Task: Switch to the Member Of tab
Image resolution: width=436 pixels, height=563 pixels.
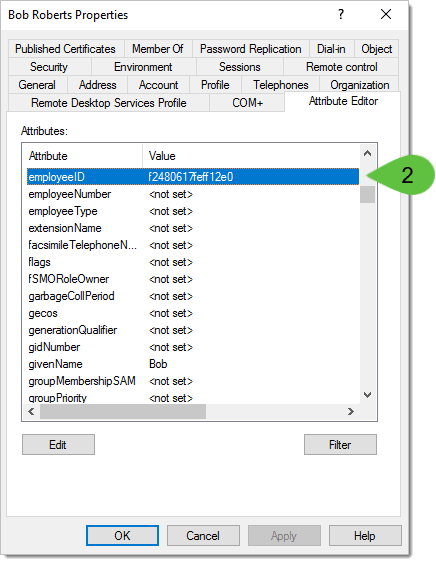Action: [x=158, y=49]
